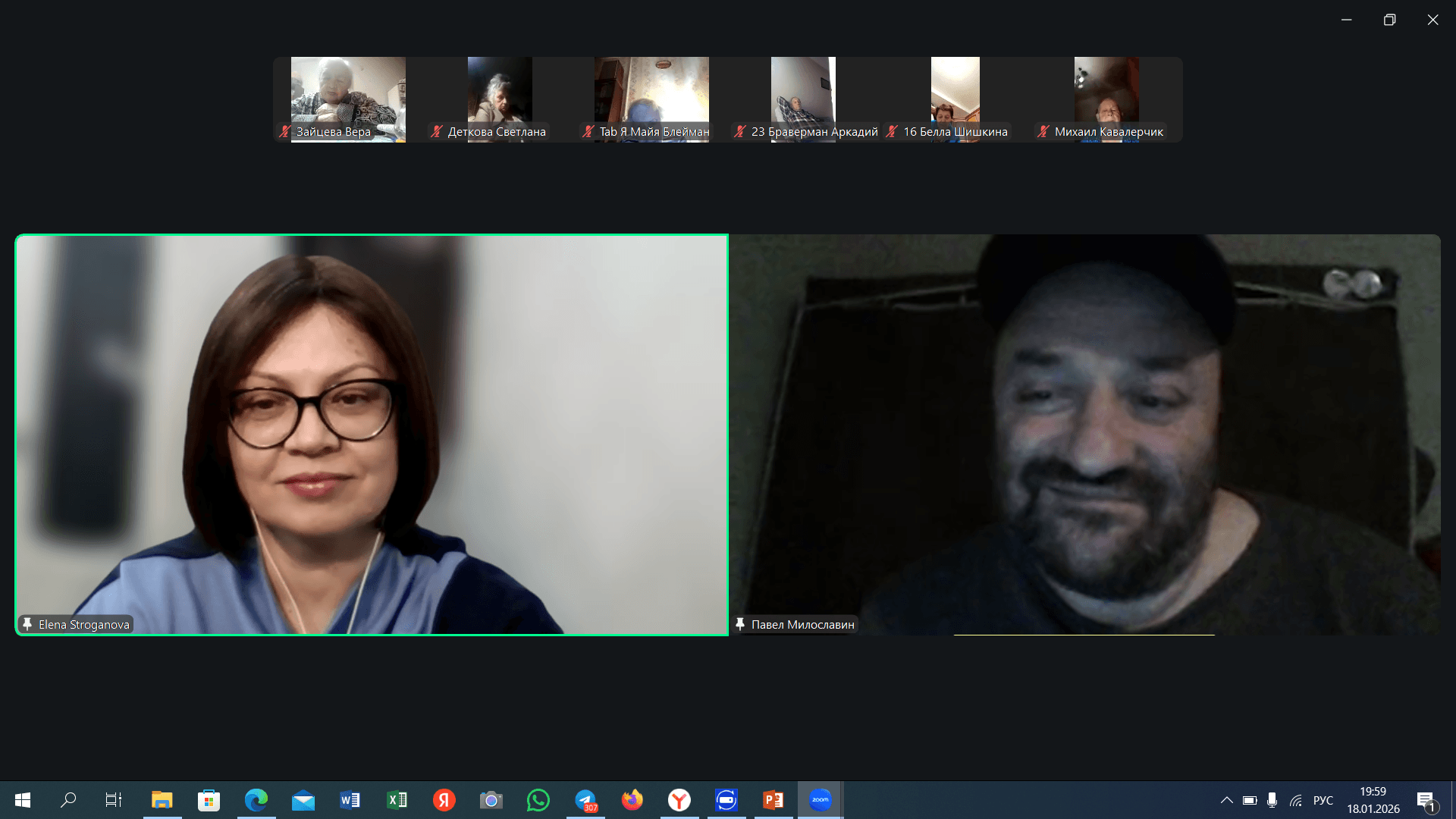
Task: Open the Camera app in taskbar
Action: pyautogui.click(x=491, y=800)
